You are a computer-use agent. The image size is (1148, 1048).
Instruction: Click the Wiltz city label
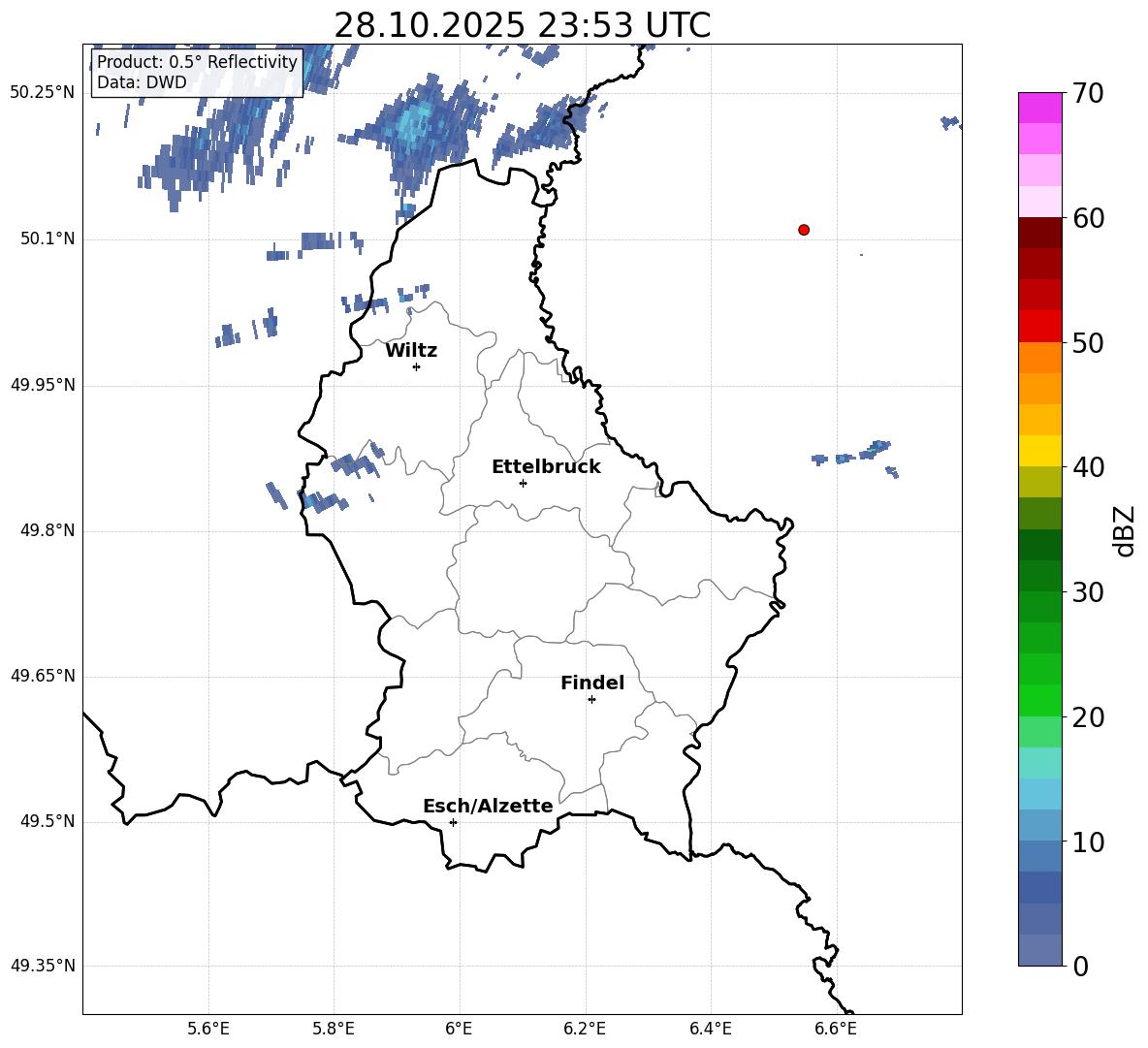[x=411, y=351]
